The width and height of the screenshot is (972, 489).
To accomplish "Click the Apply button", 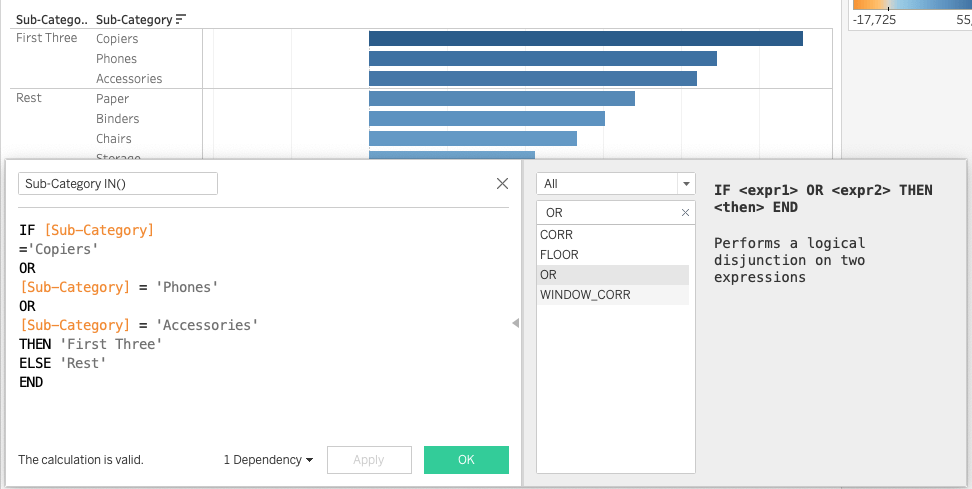I will pyautogui.click(x=369, y=460).
